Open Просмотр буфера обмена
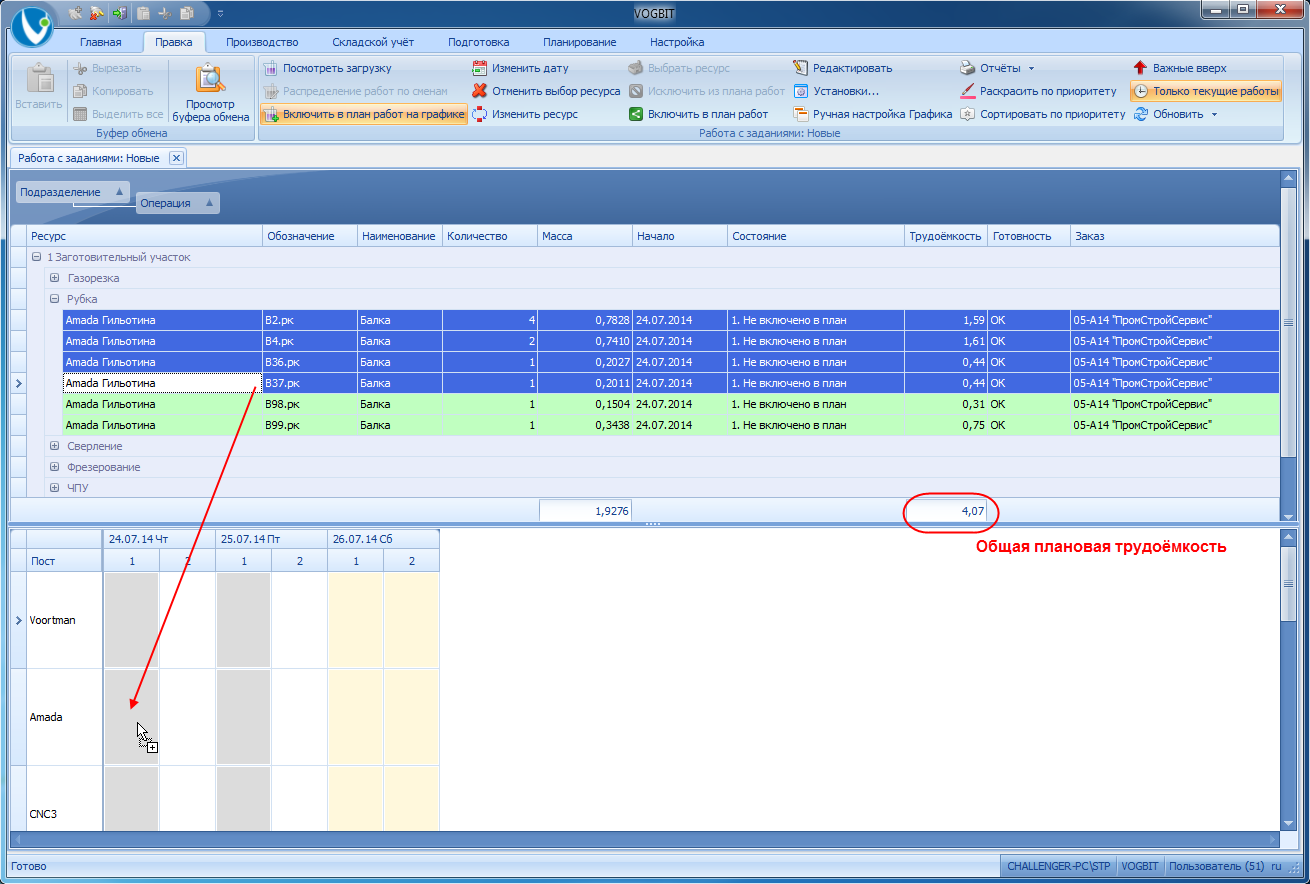 211,92
